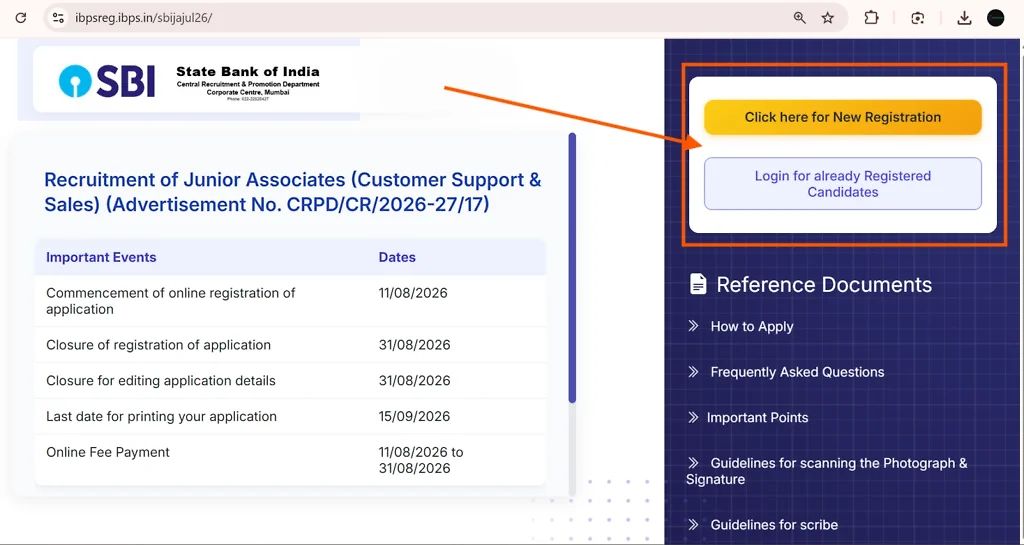
Task: Click here for New Registration button
Action: 842,117
